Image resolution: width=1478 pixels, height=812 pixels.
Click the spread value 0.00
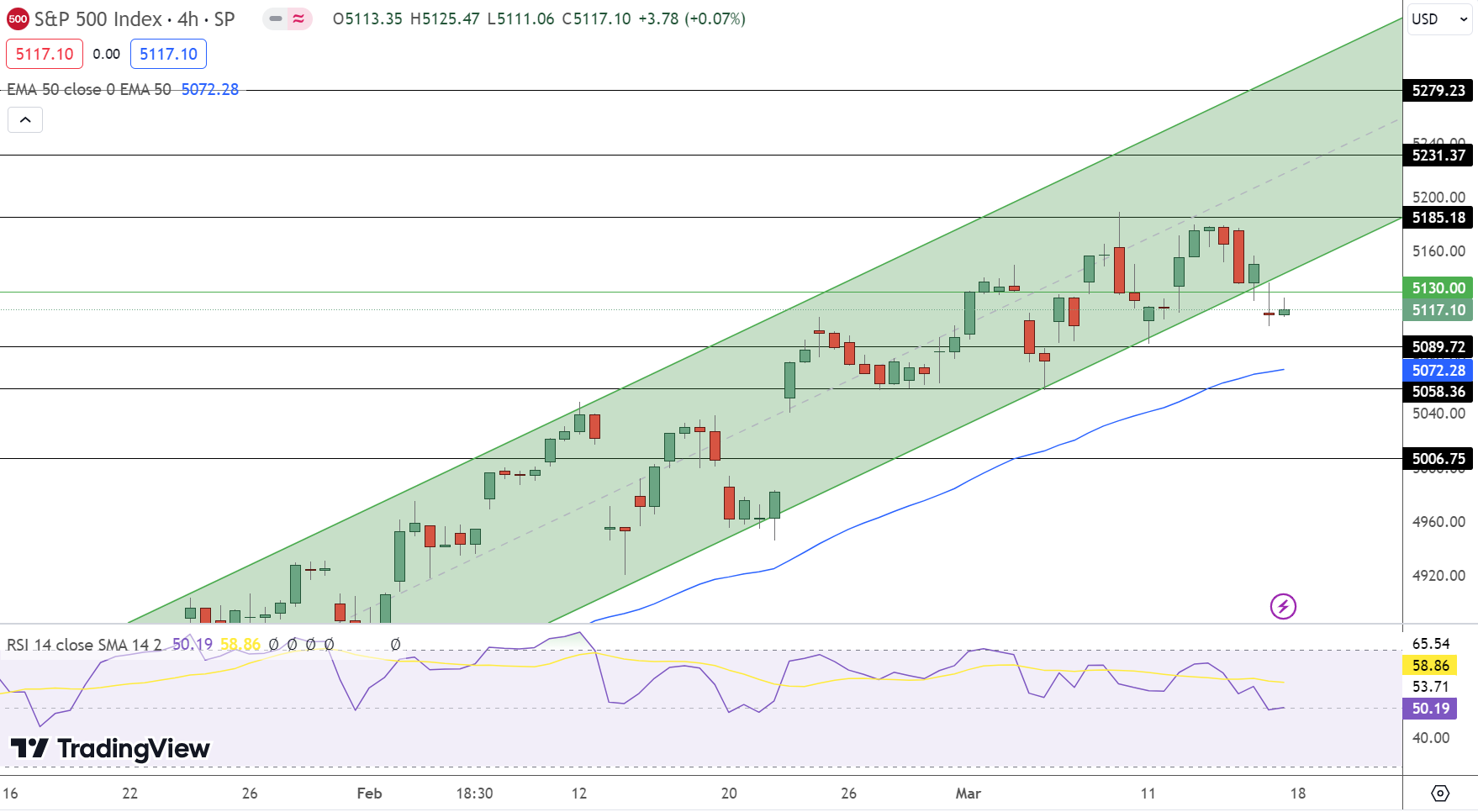point(107,54)
